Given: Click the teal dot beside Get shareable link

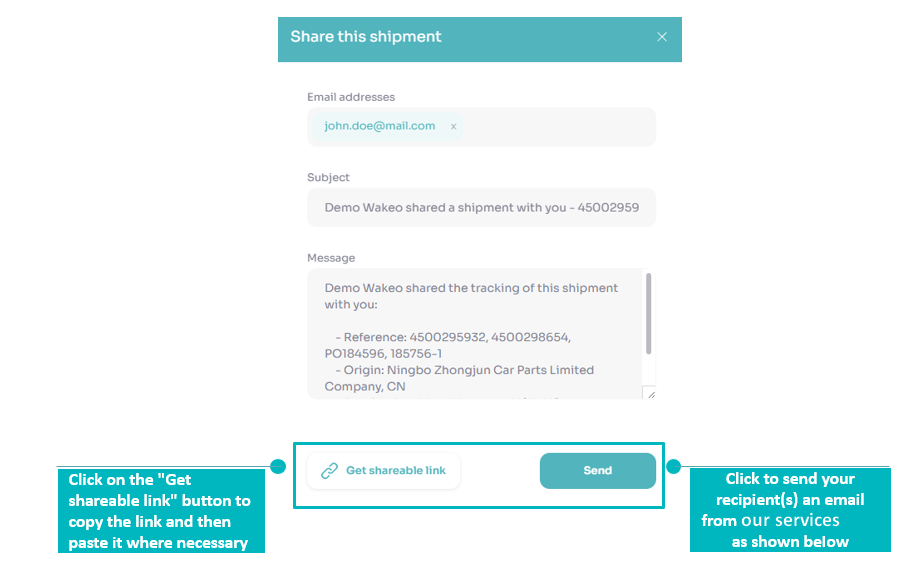Looking at the screenshot, I should coord(278,467).
